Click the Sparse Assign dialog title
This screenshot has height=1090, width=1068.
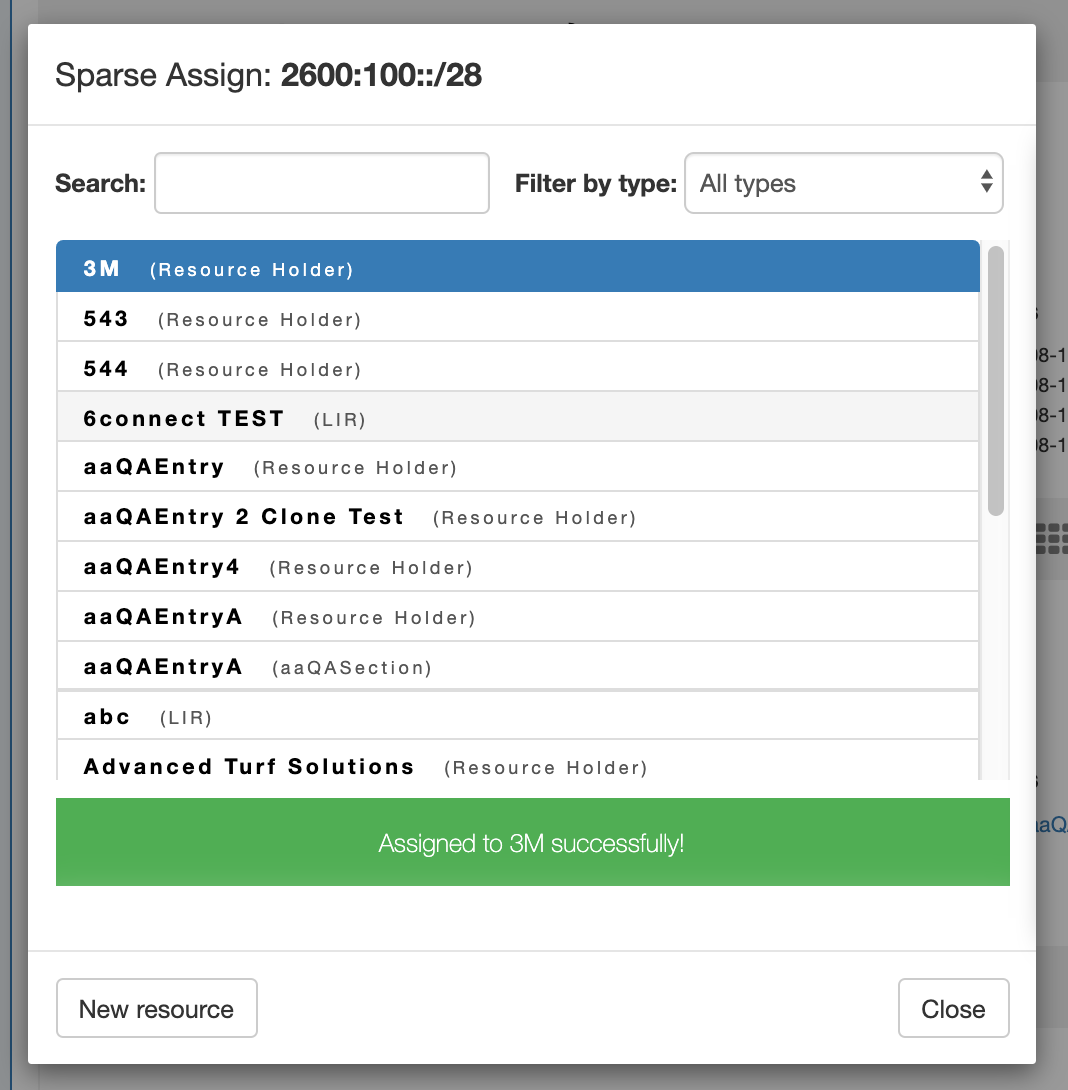coord(269,75)
